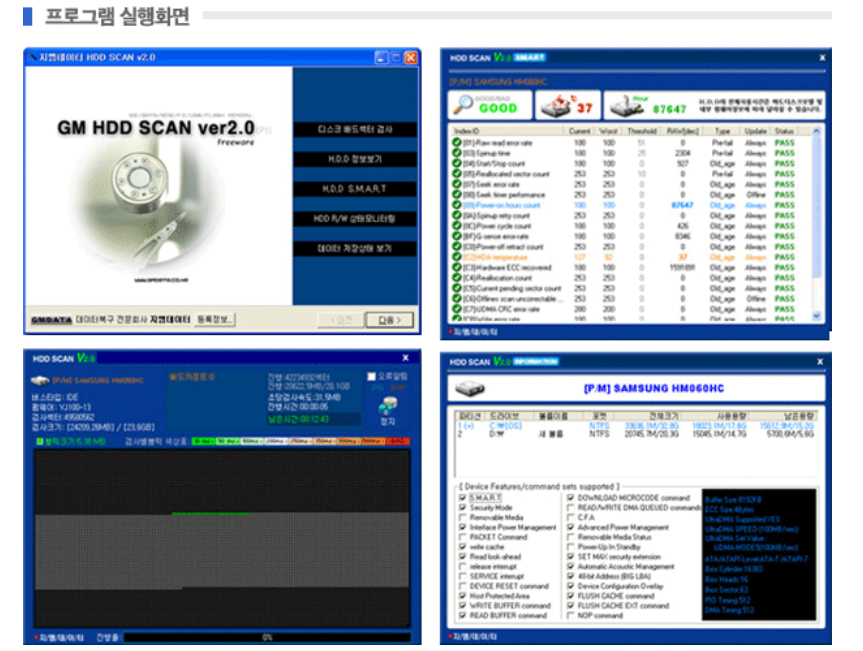Click the block scan map area
This screenshot has width=863, height=651.
click(x=222, y=538)
